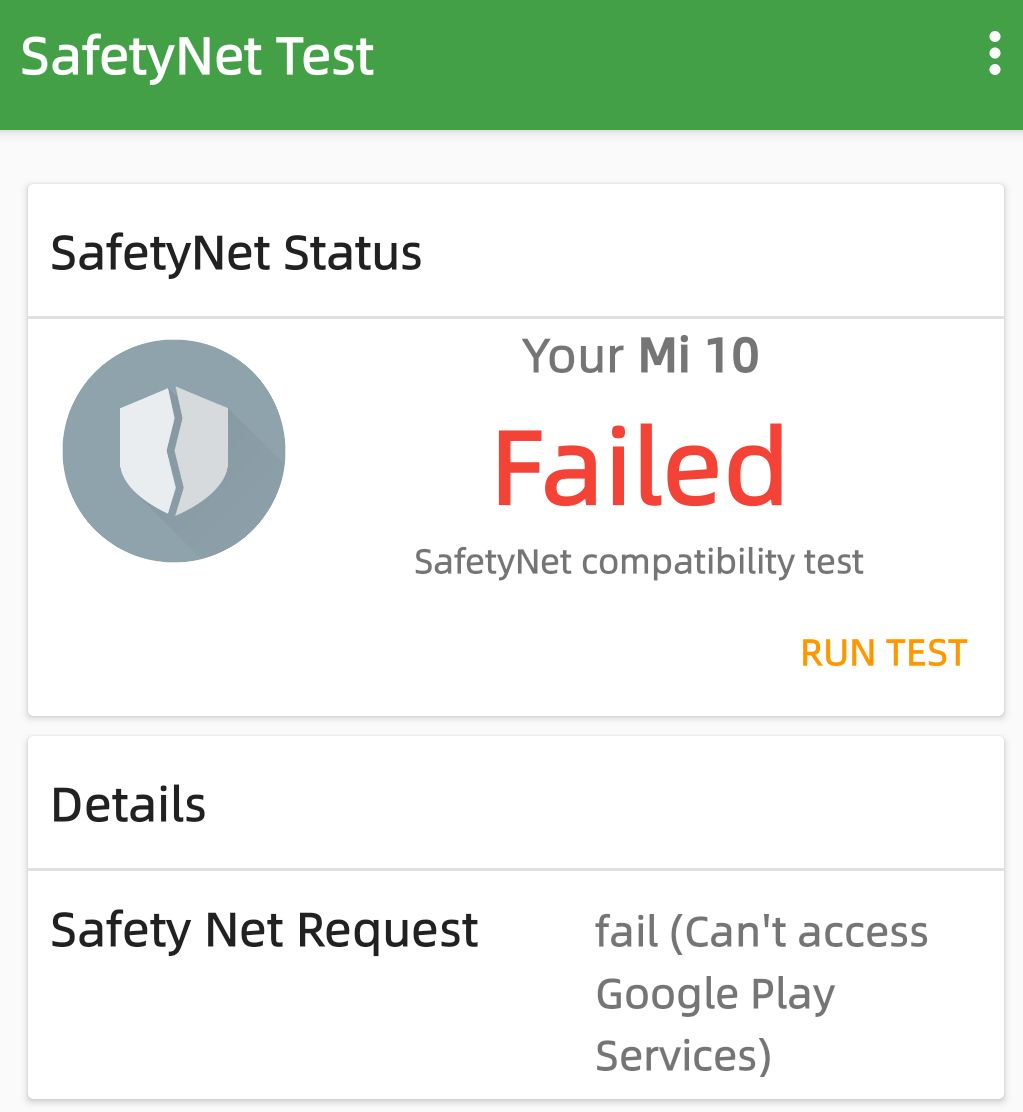
Task: Click the "Google Play" line of failure reason
Action: [715, 994]
